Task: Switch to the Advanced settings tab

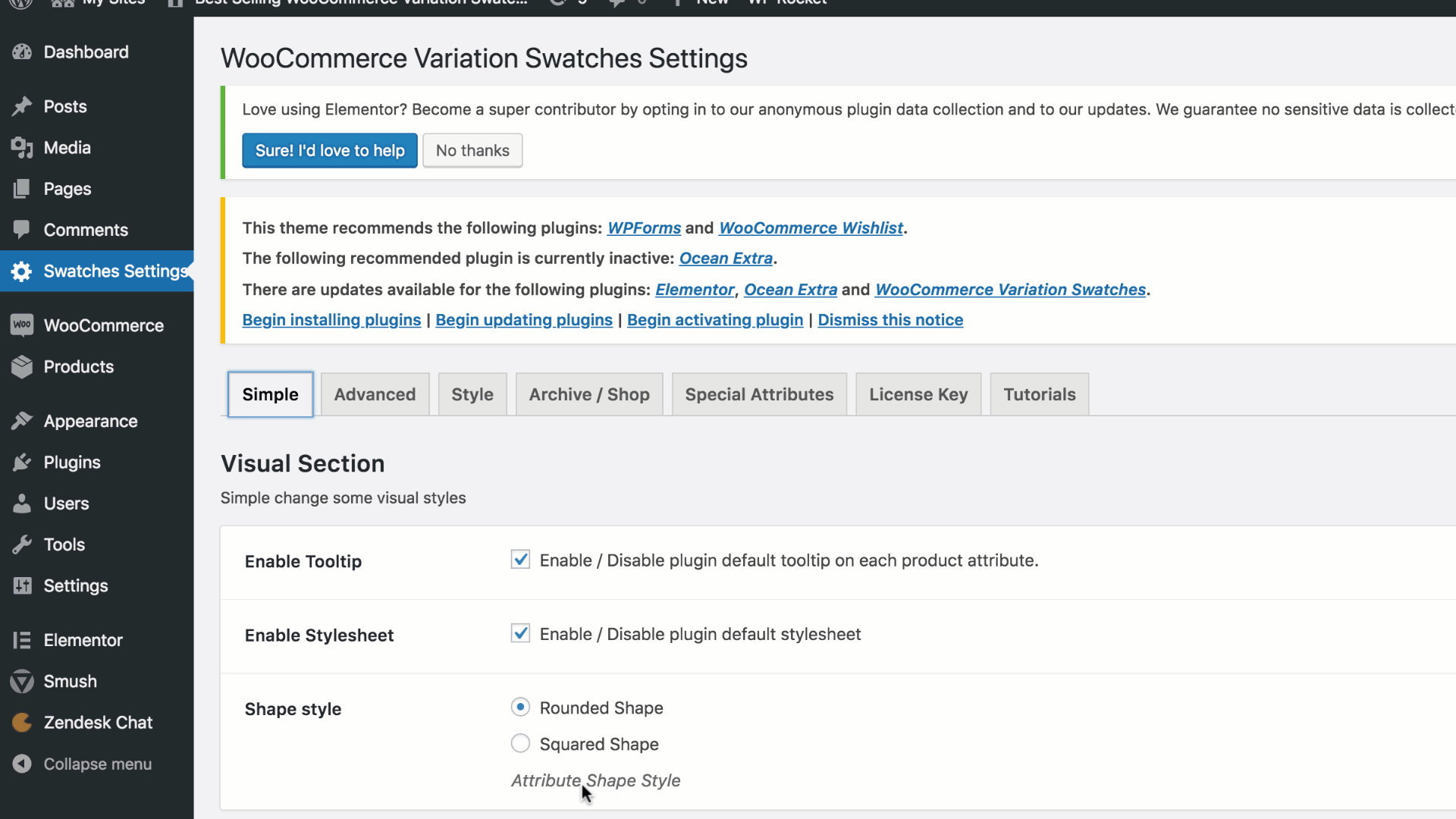Action: pos(375,394)
